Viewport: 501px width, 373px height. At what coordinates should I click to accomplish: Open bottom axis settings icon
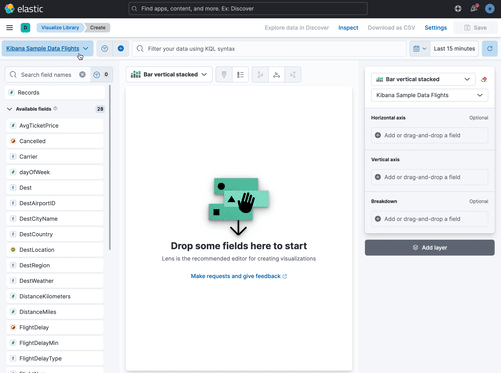276,75
